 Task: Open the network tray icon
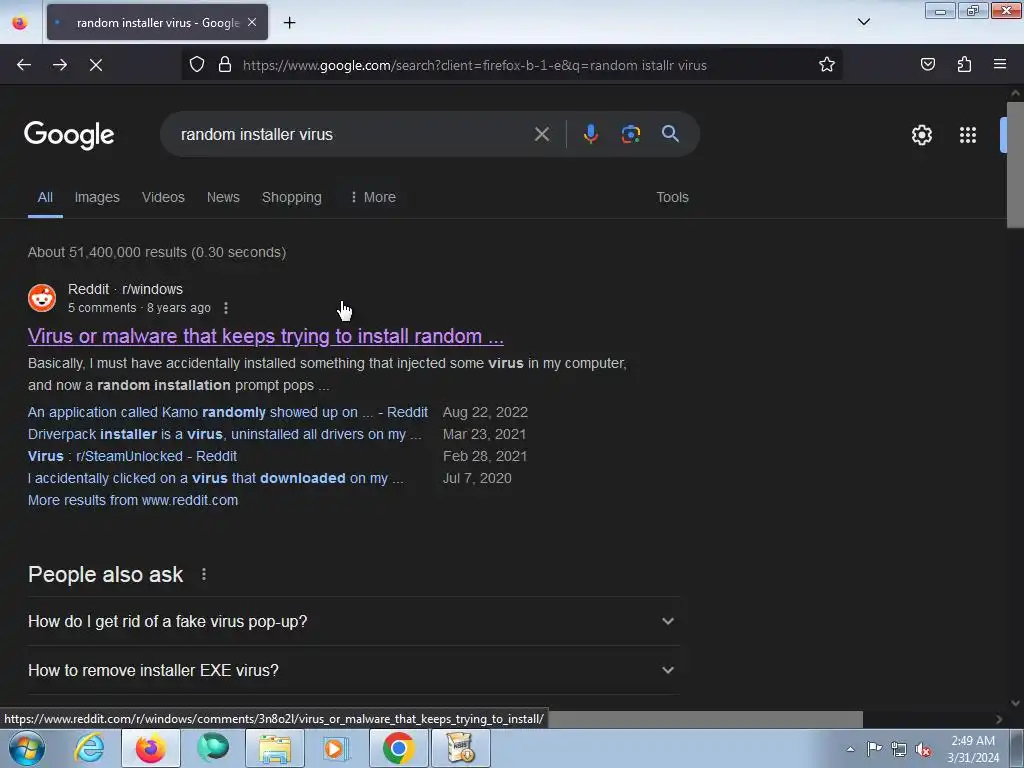pos(899,749)
